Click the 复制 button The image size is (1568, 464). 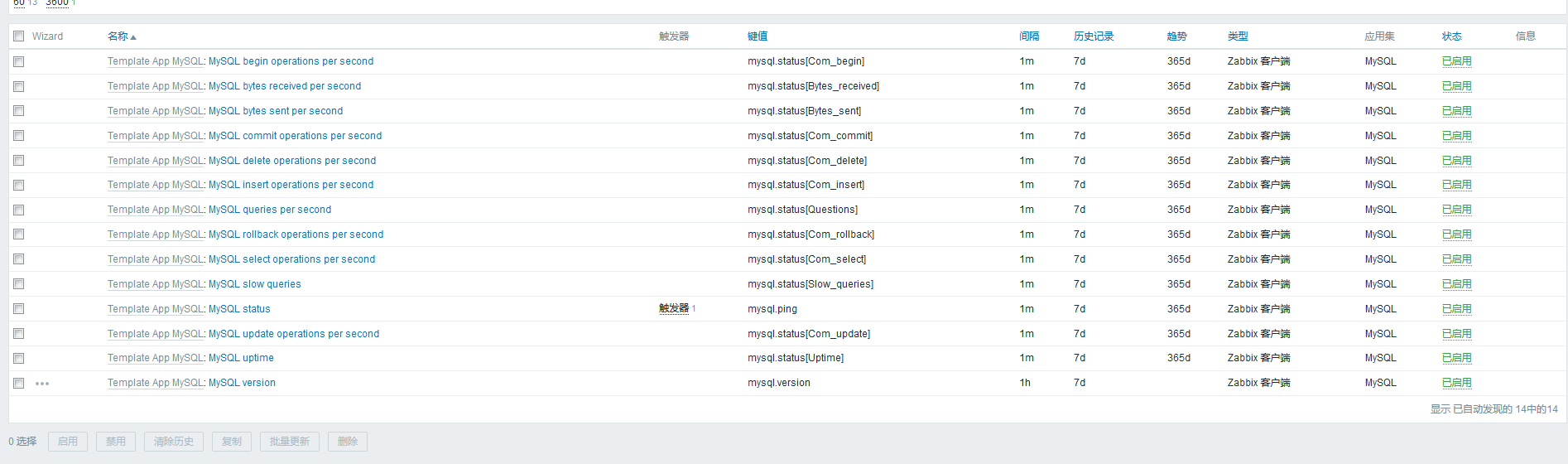[232, 442]
